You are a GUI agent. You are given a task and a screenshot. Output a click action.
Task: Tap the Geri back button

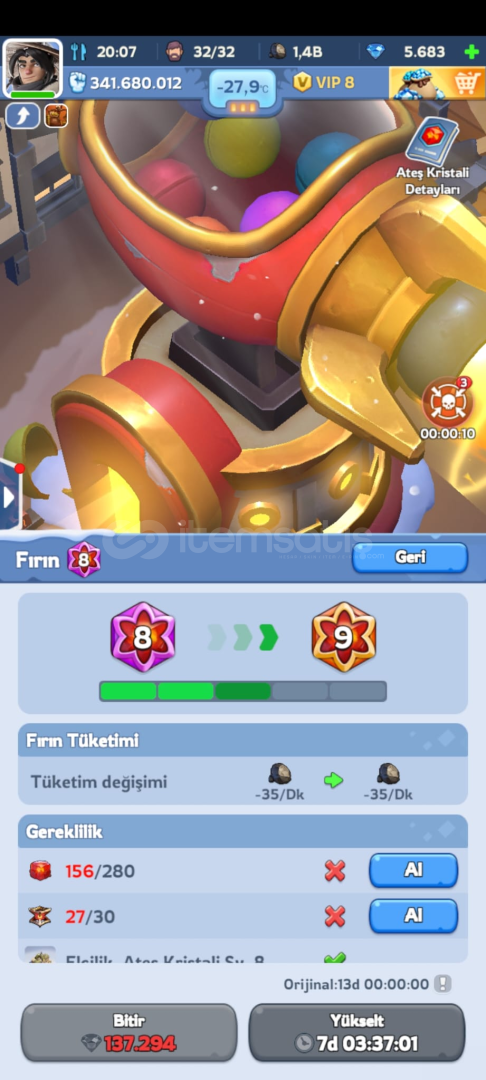click(x=410, y=558)
